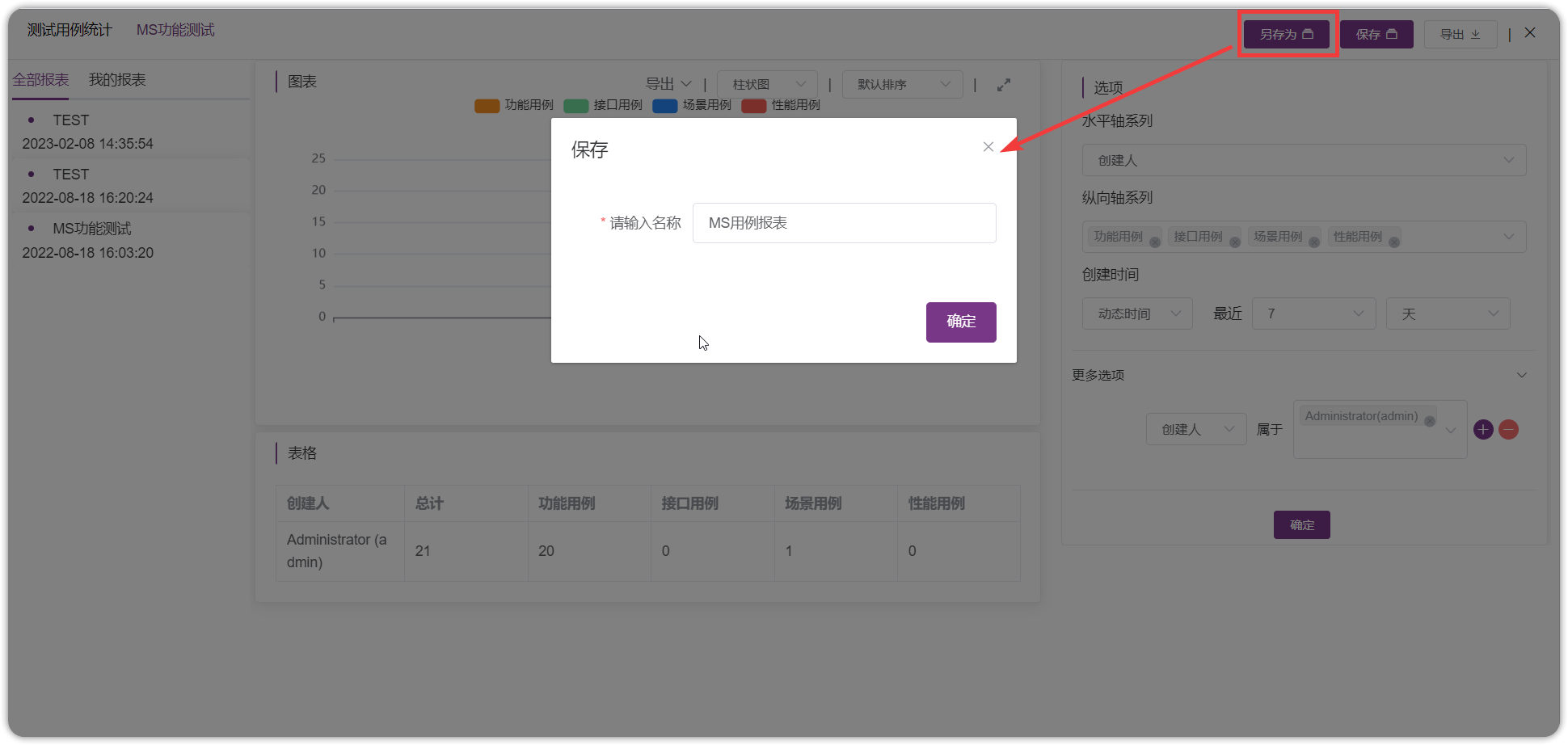Click the 另存为 button
This screenshot has height=745, width=1568.
(x=1286, y=34)
